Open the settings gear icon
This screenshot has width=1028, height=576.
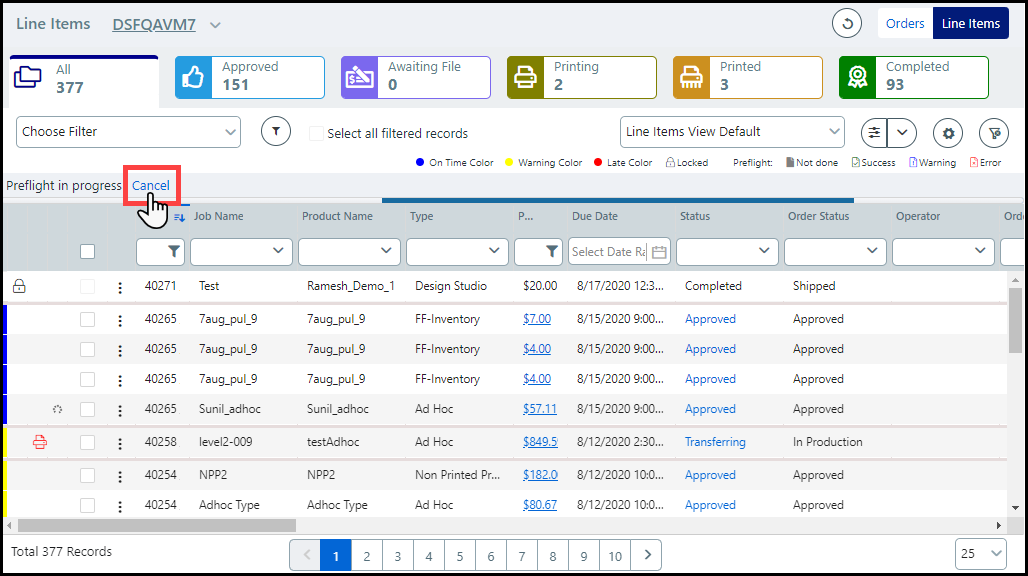click(x=947, y=132)
